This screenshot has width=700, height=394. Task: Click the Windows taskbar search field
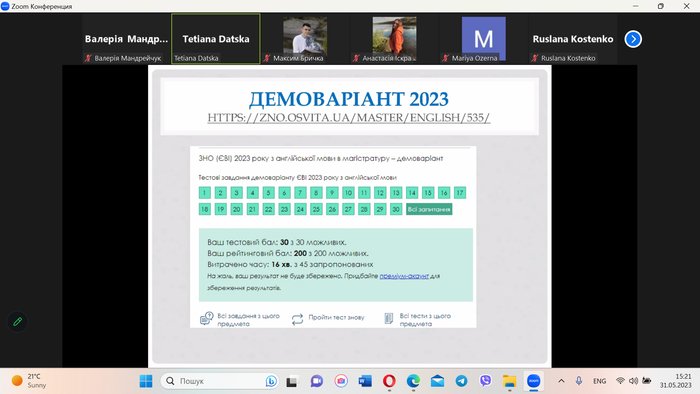pyautogui.click(x=219, y=381)
